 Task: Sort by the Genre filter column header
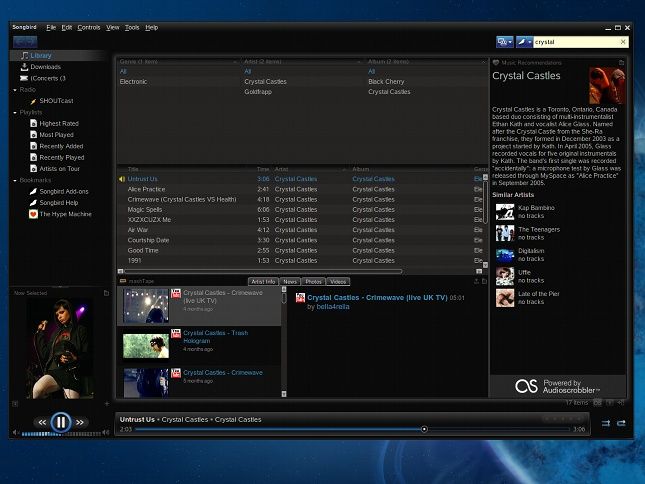(178, 62)
